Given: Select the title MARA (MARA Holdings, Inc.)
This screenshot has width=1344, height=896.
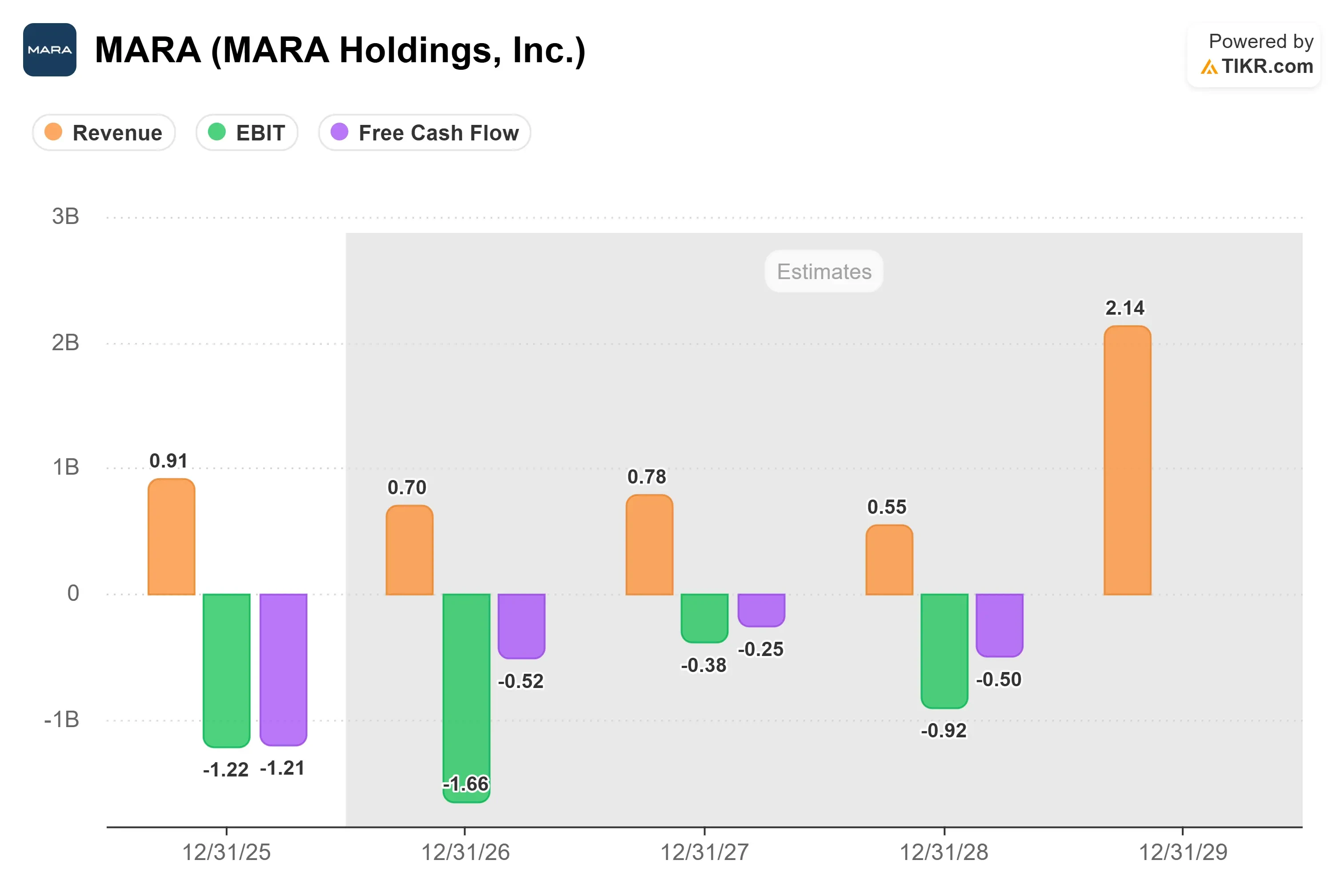Looking at the screenshot, I should [x=340, y=50].
